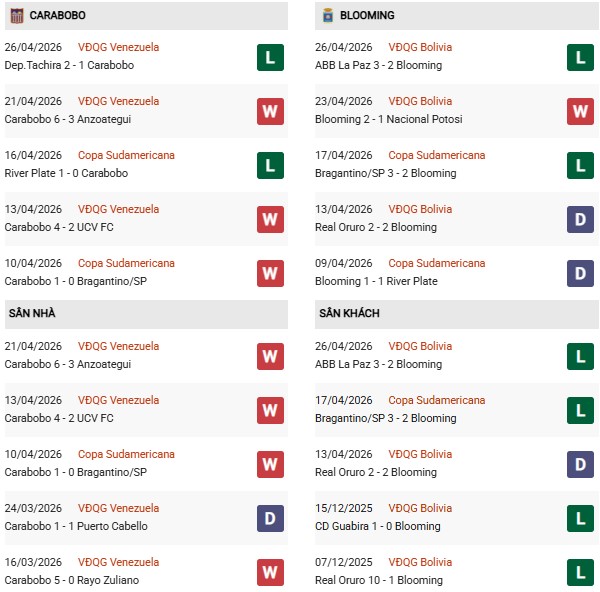The image size is (600, 592).
Task: Click the L badge for CD Guabira 1-0 Blooming
Action: pyautogui.click(x=580, y=518)
